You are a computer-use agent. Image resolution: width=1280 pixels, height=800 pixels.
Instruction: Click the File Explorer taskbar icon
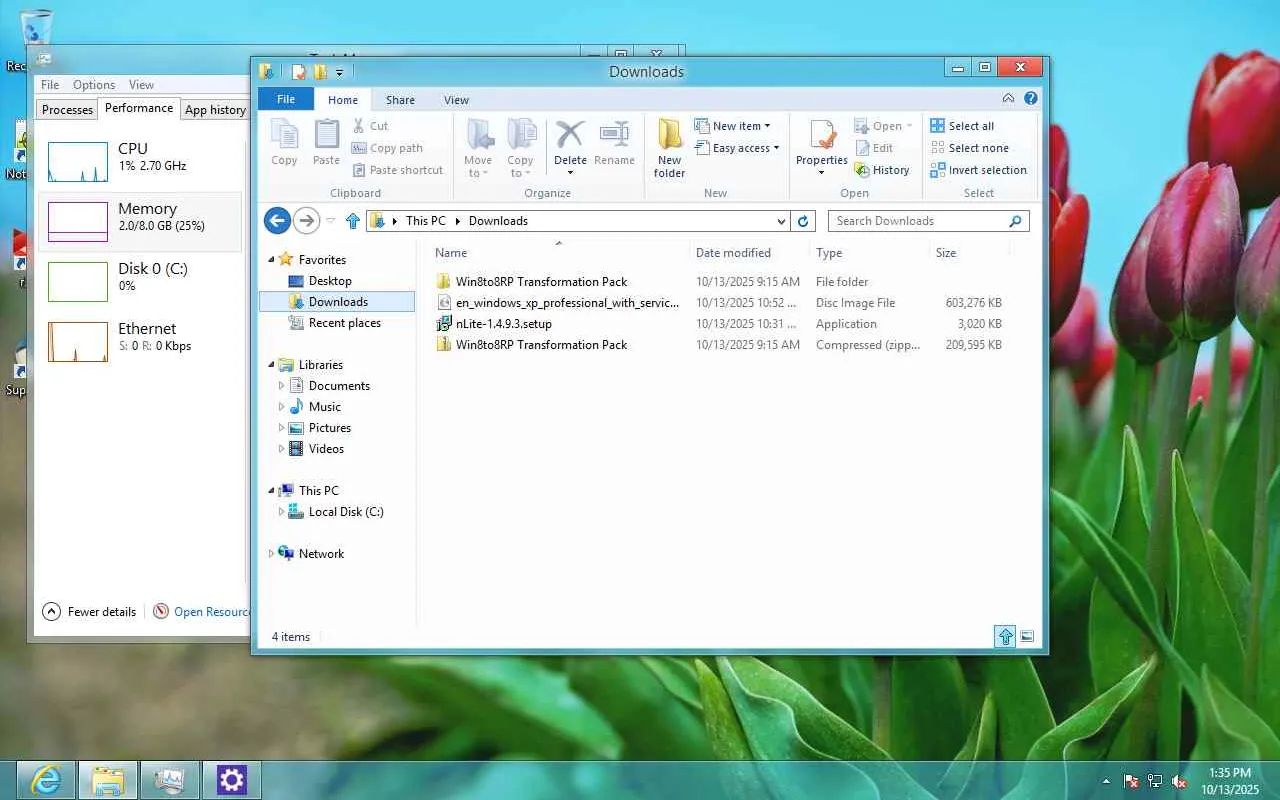108,780
